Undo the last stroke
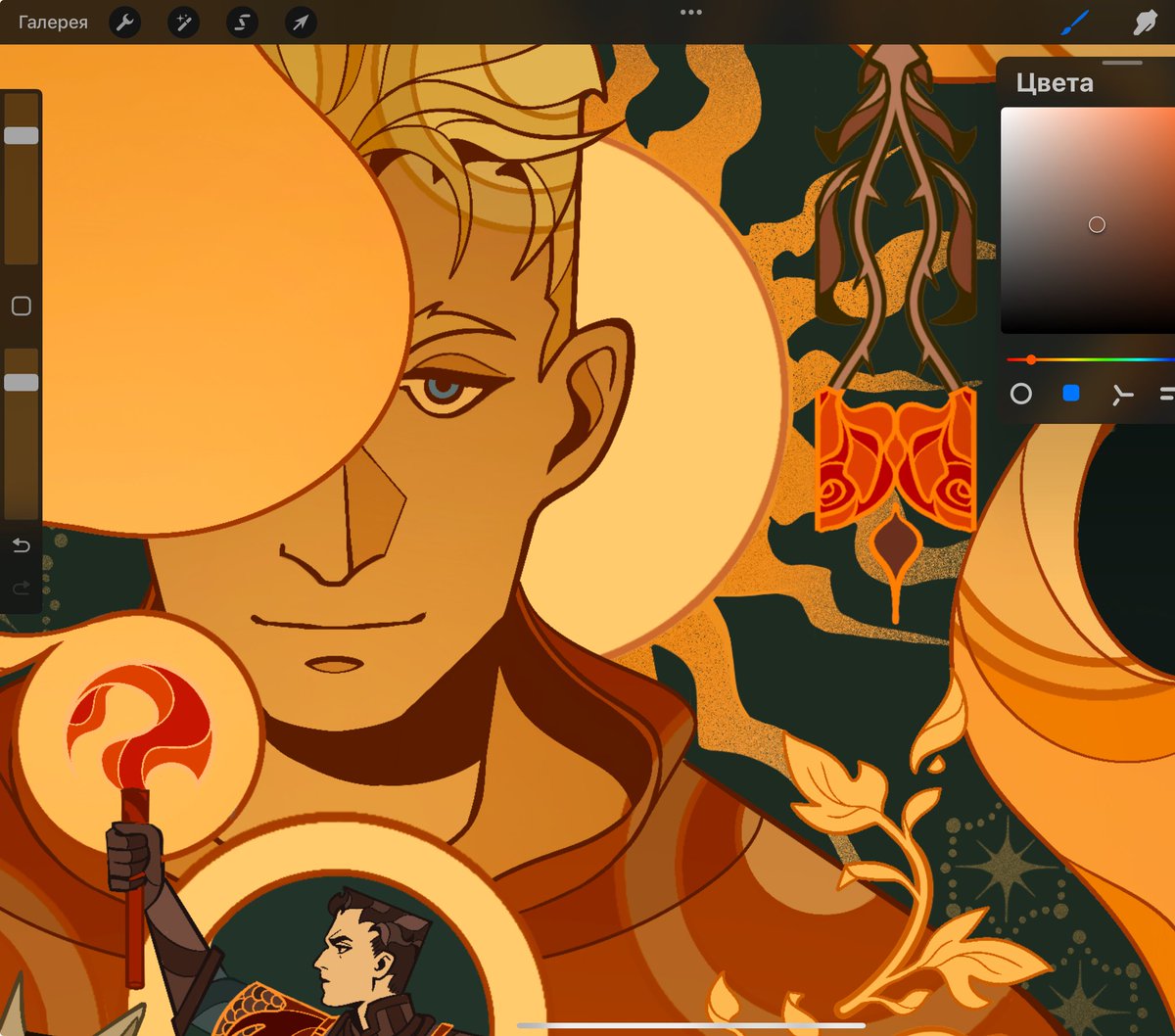 (22, 545)
